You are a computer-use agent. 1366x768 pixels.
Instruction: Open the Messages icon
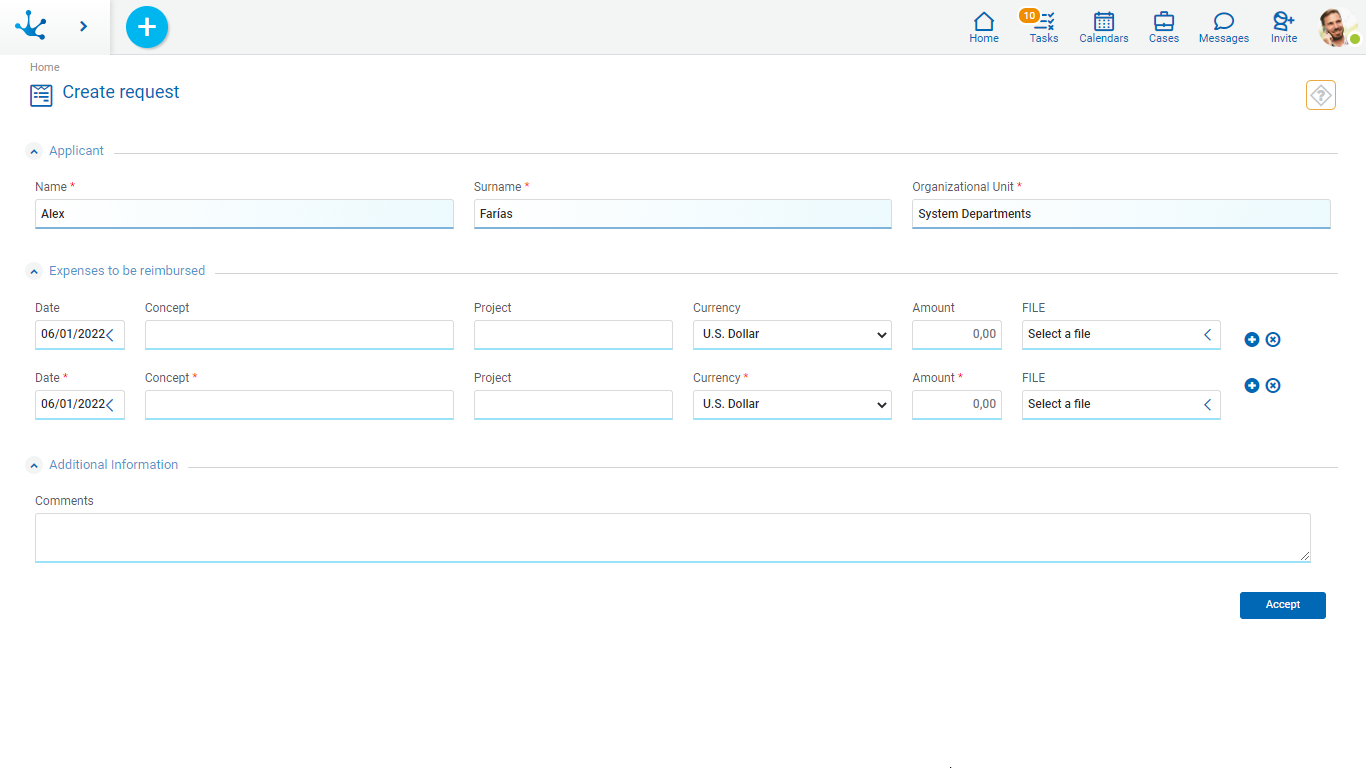pos(1223,27)
